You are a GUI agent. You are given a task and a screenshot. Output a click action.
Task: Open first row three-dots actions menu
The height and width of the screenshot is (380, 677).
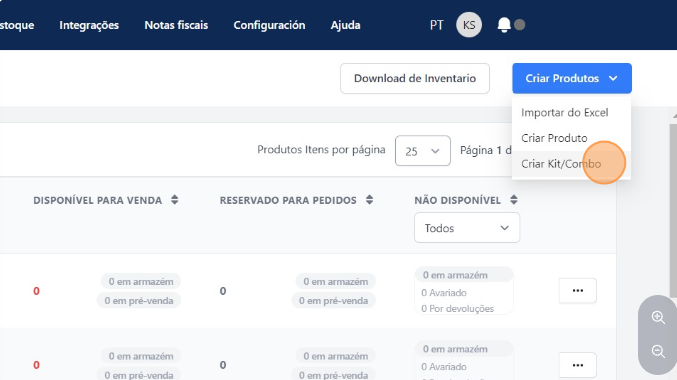578,291
